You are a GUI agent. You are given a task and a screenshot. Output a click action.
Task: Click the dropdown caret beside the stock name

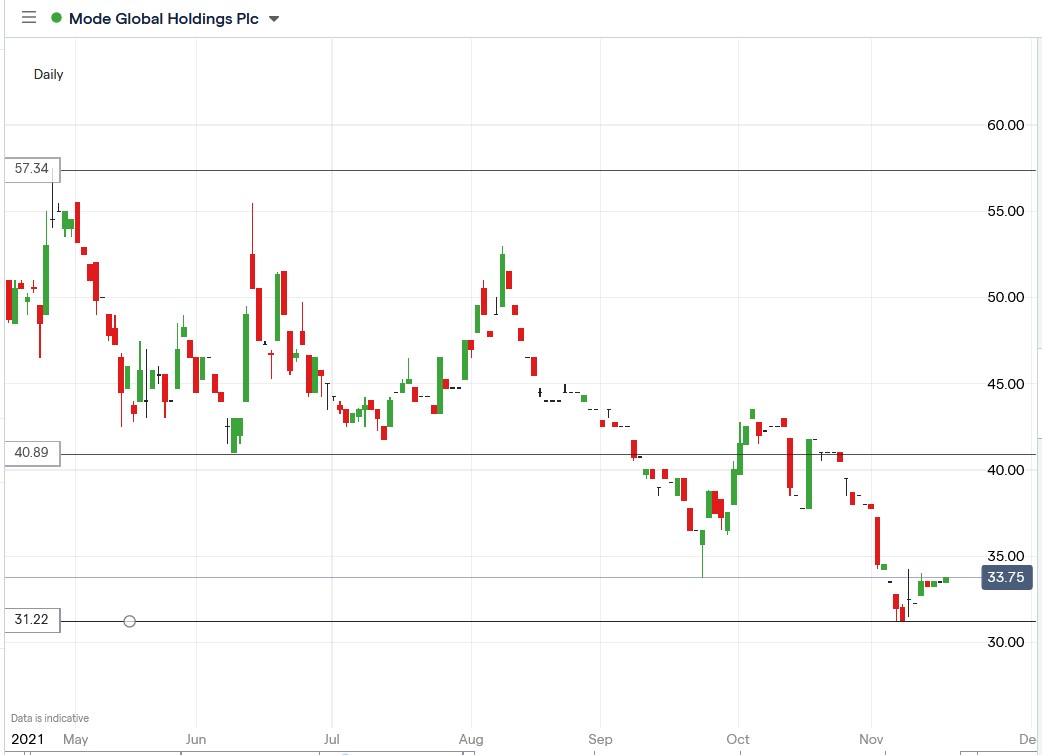coord(273,18)
